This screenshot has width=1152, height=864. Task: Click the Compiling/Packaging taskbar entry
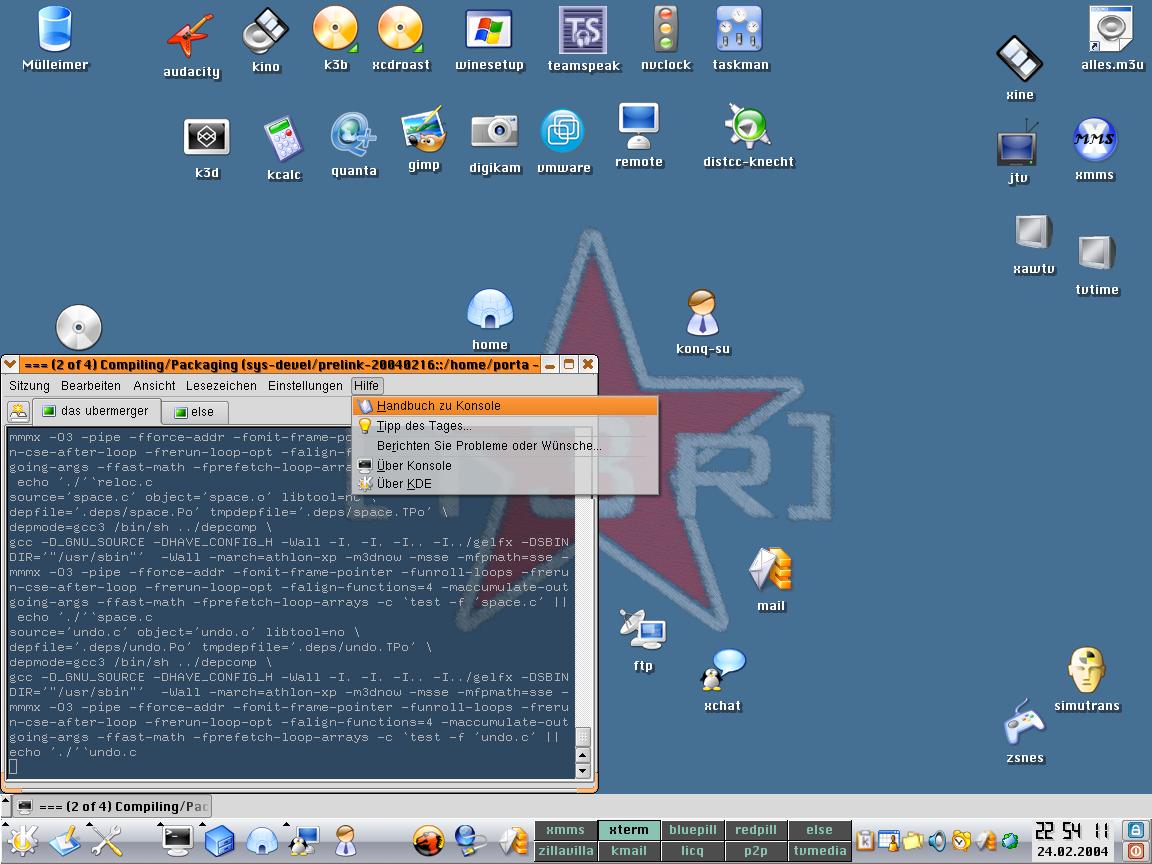tap(112, 806)
